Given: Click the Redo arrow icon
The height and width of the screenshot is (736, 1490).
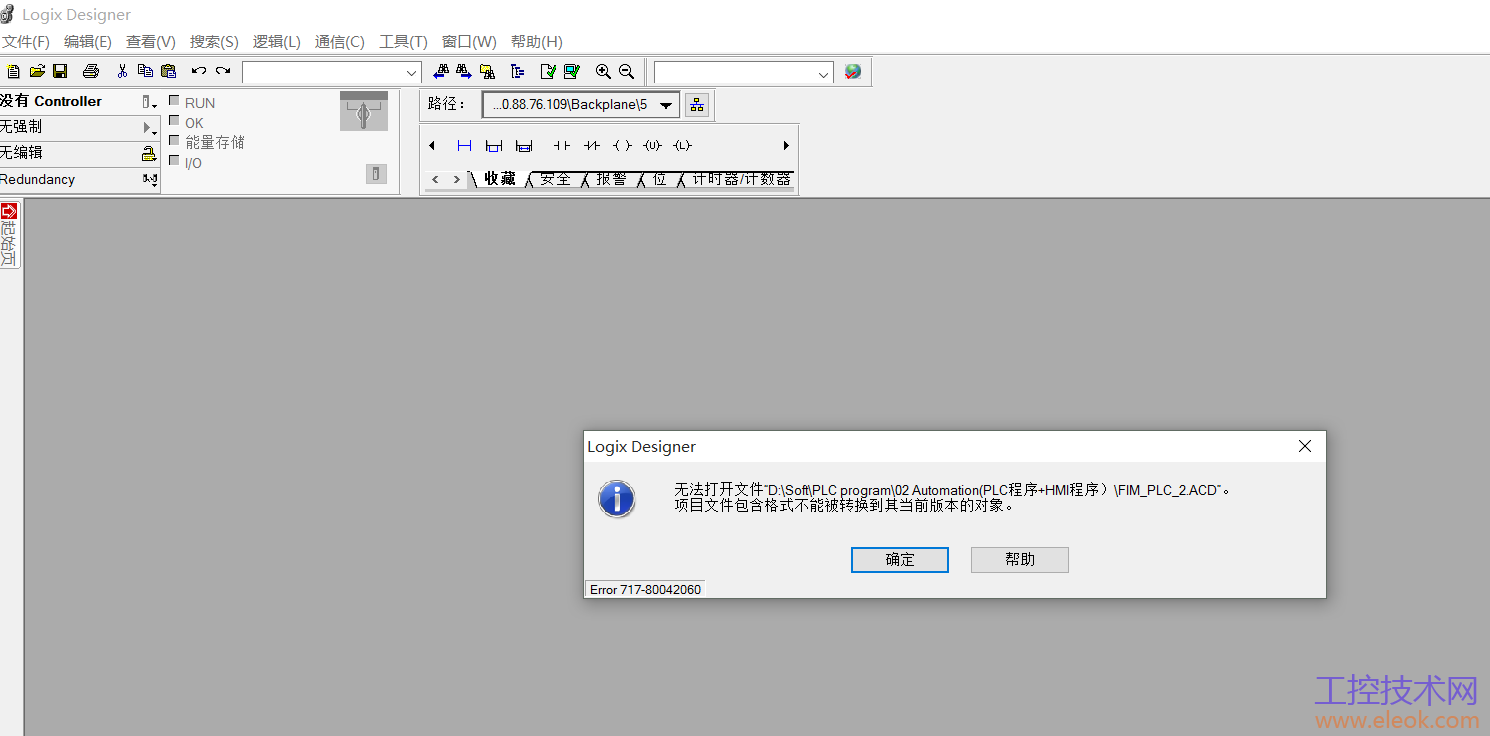Looking at the screenshot, I should (223, 71).
